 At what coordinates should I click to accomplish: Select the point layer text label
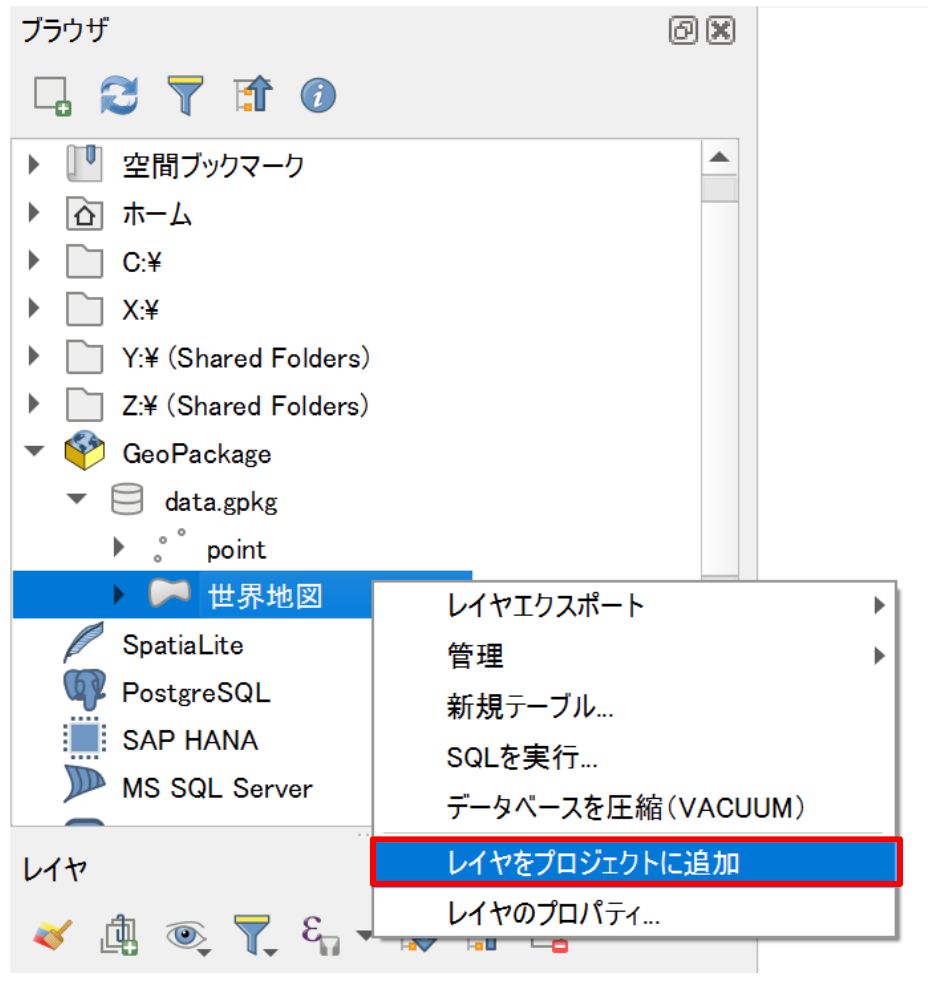click(236, 550)
